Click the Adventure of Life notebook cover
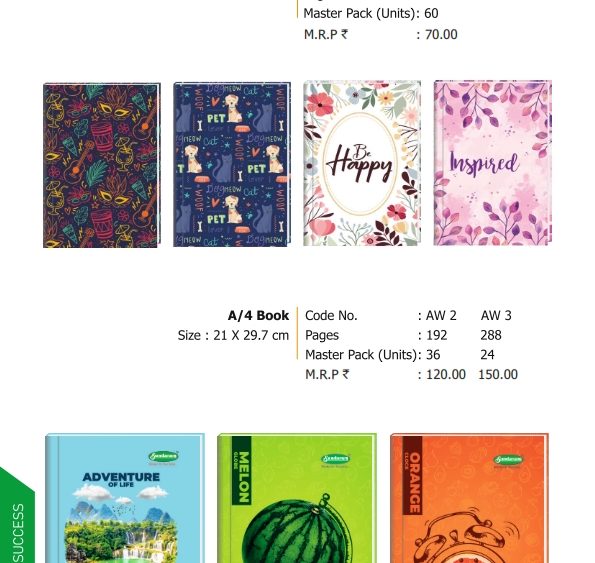The image size is (595, 563). pos(125,498)
